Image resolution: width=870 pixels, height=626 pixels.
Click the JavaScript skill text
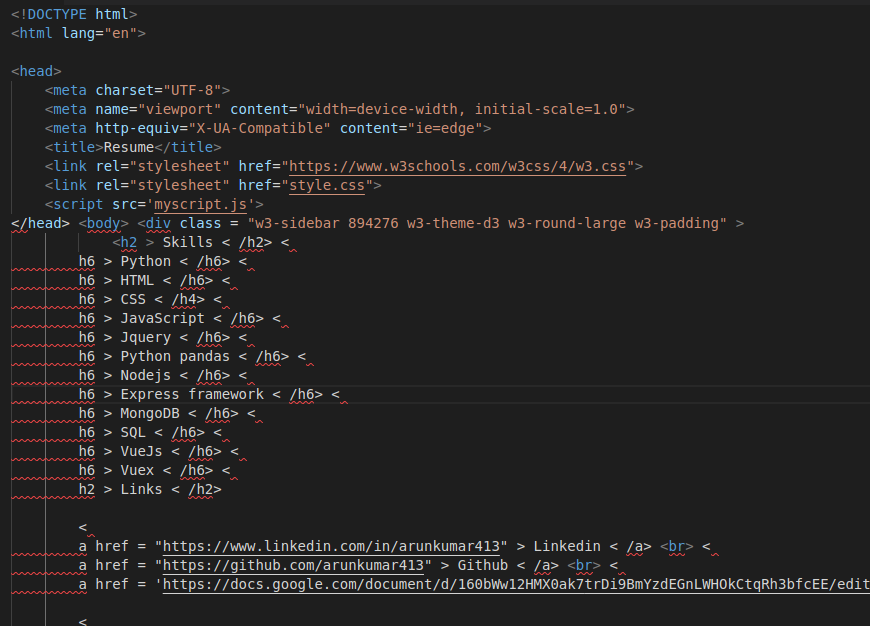163,318
